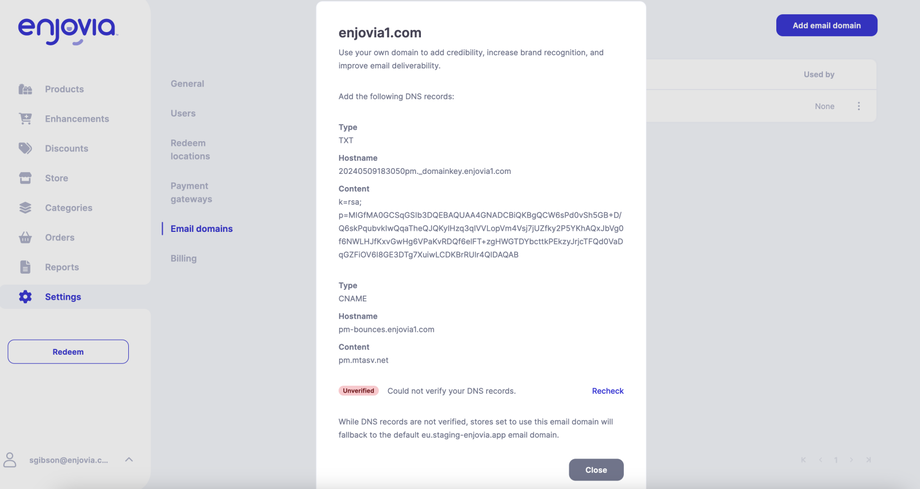Open the three-dot row actions menu

[858, 106]
